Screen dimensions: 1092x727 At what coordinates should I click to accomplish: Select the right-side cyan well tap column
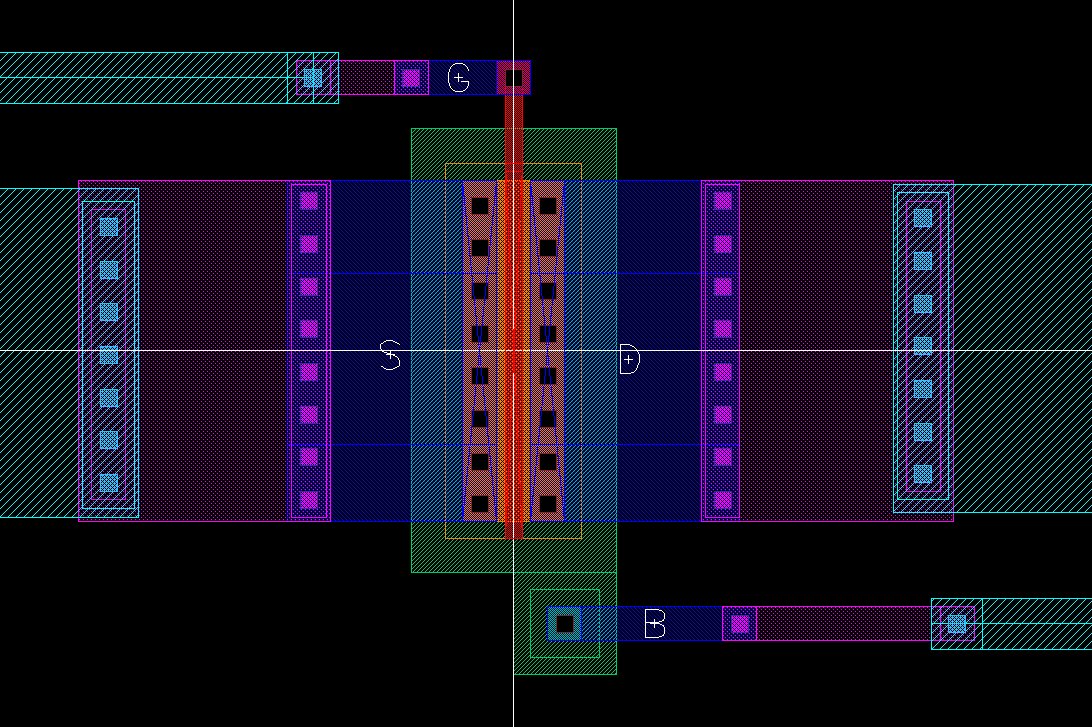[921, 300]
